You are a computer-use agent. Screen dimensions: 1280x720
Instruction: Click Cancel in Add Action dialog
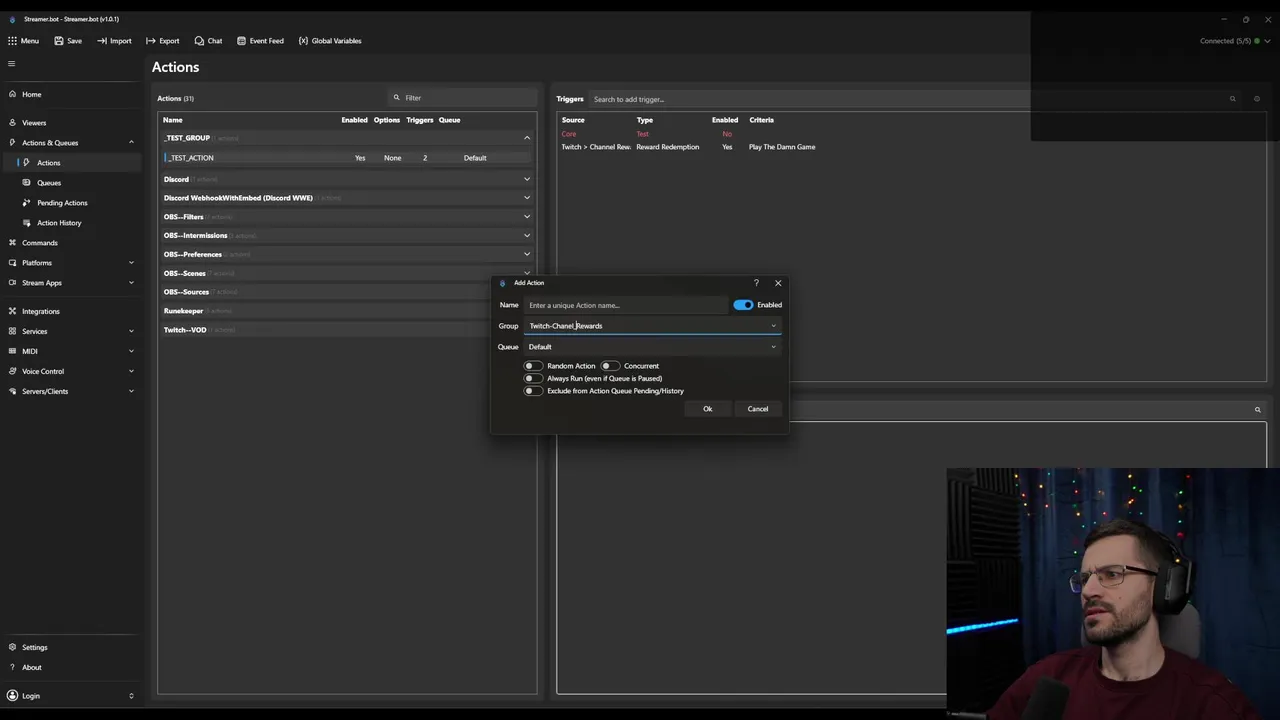[758, 409]
